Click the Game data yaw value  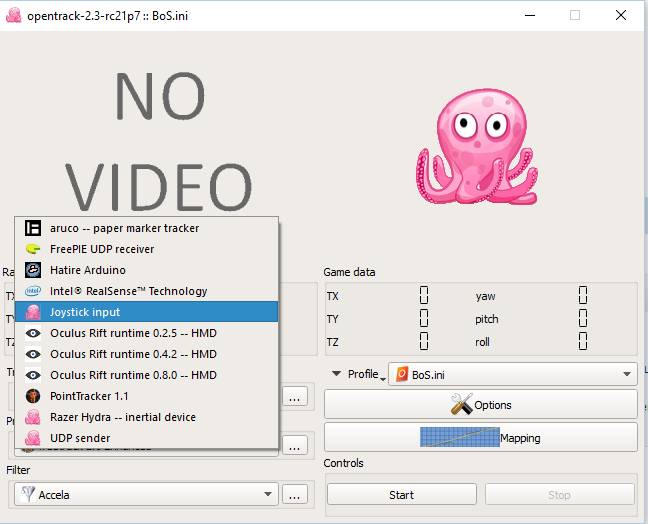point(583,295)
